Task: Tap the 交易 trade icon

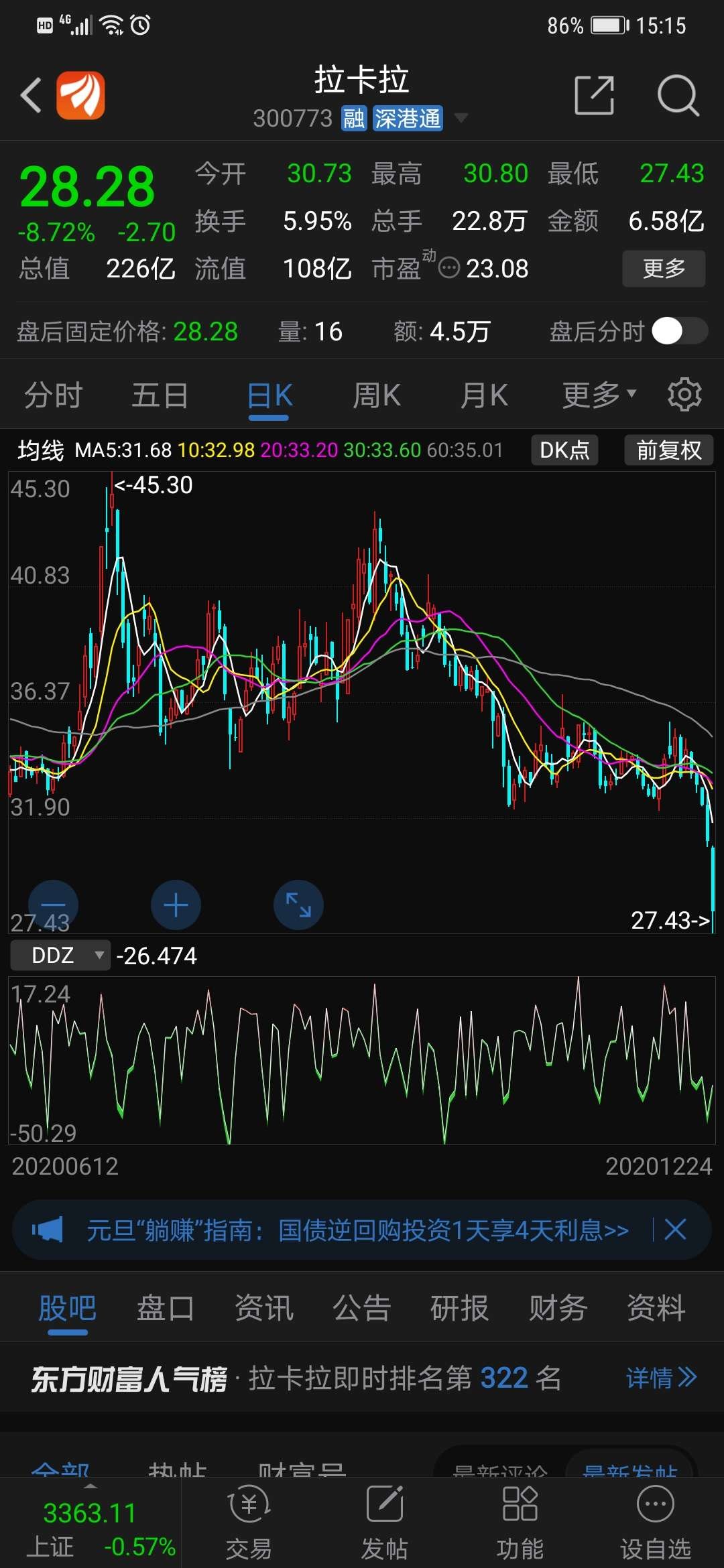Action: click(249, 1522)
